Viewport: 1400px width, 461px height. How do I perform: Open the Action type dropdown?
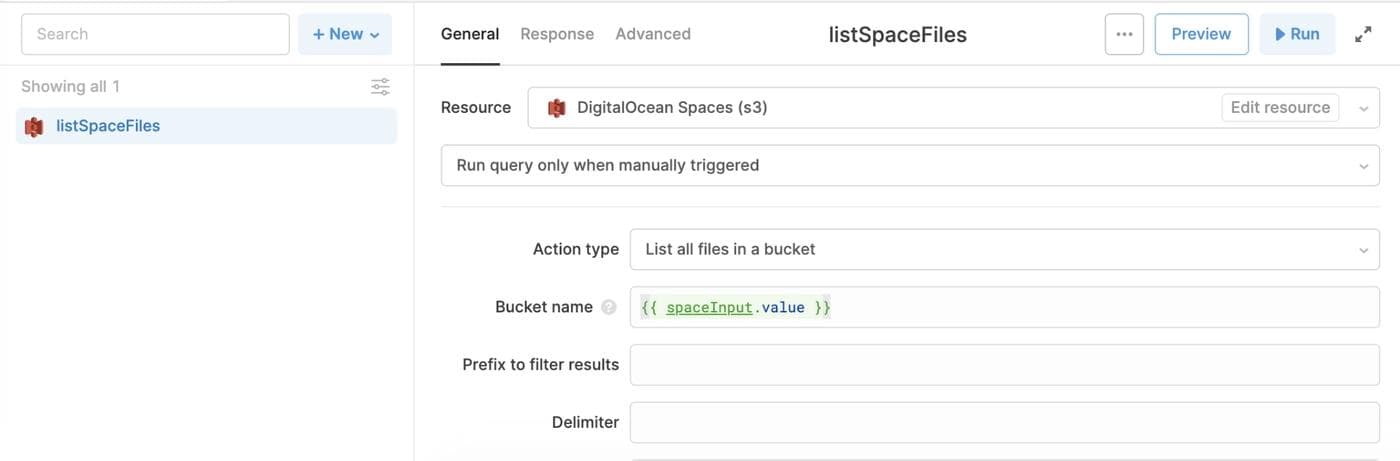coord(1003,250)
